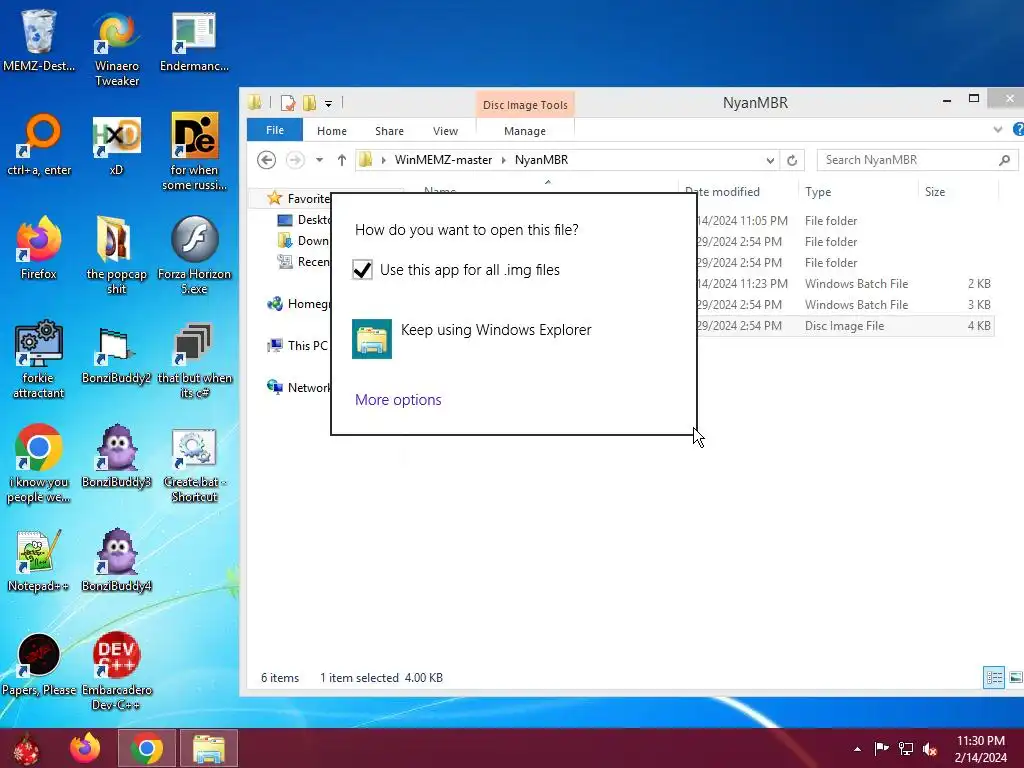The image size is (1024, 768).
Task: Switch to Details view layout button
Action: (994, 677)
